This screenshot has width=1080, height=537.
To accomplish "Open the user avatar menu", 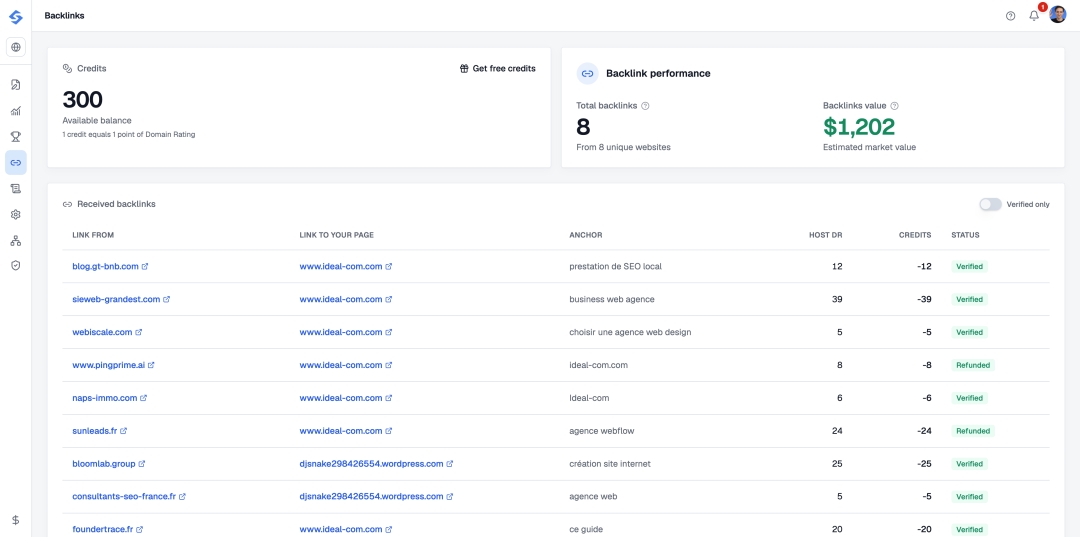I will click(1057, 14).
